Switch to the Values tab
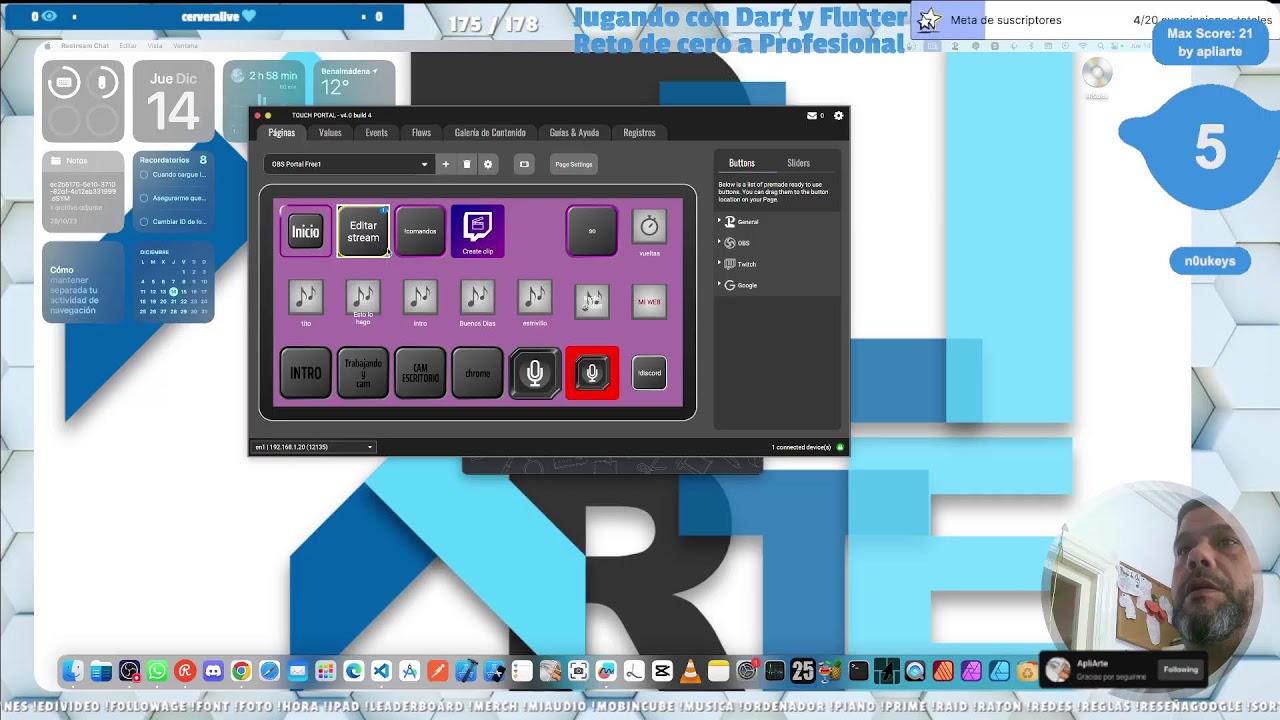Screen dimensions: 1280x720 (x=330, y=132)
